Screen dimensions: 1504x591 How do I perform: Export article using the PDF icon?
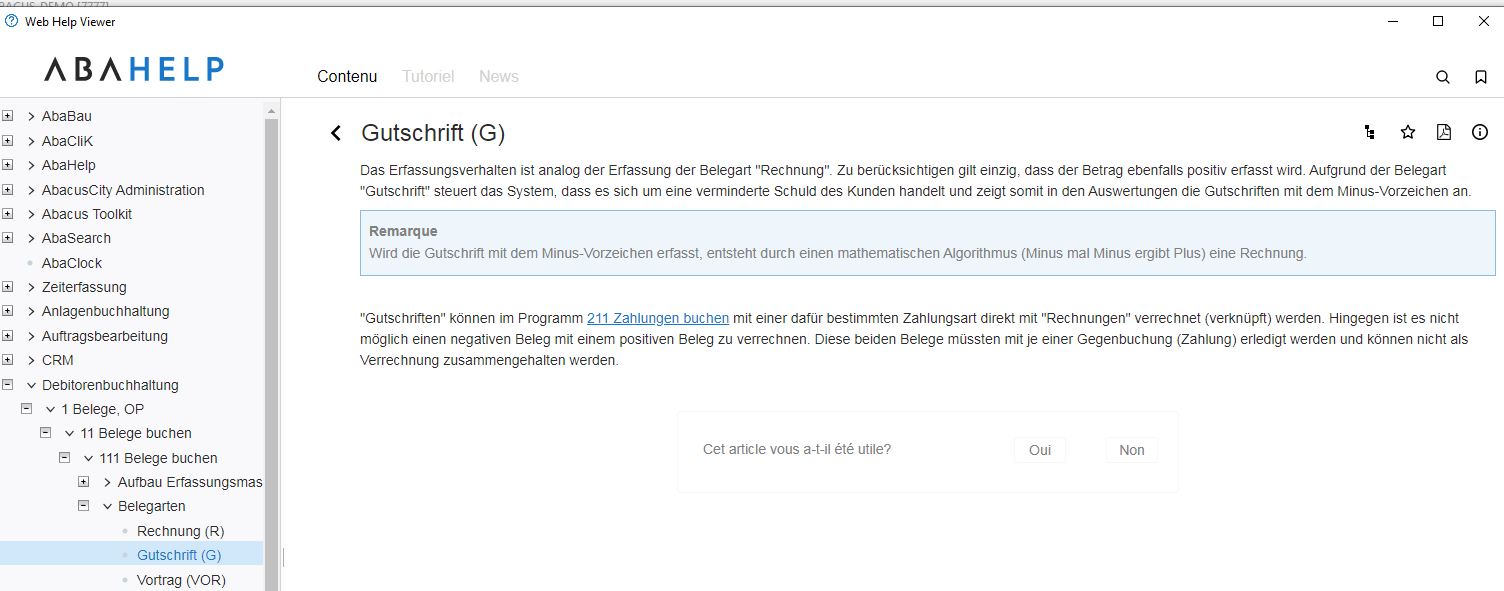(1444, 132)
